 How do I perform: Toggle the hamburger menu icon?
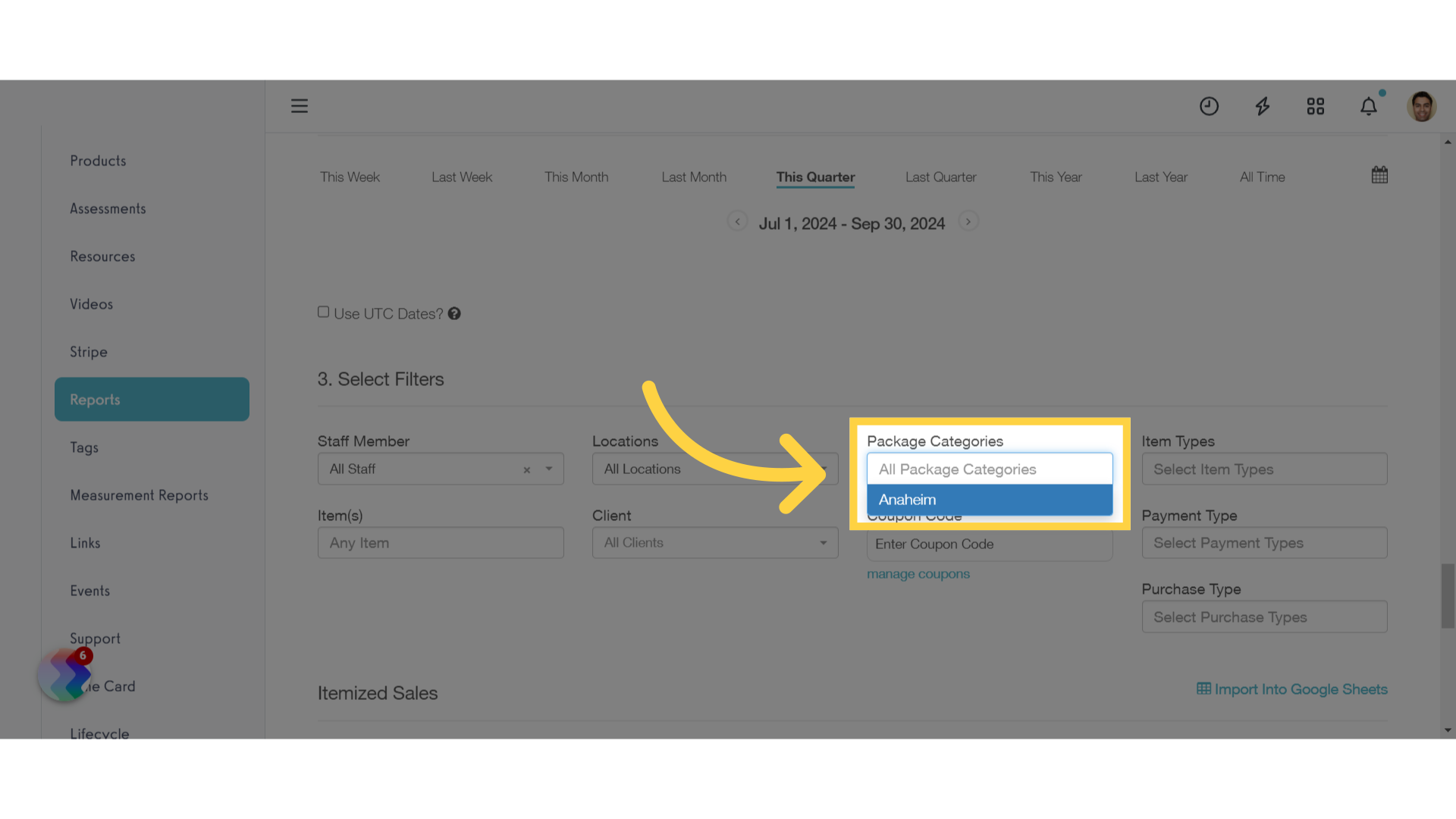[x=299, y=105]
